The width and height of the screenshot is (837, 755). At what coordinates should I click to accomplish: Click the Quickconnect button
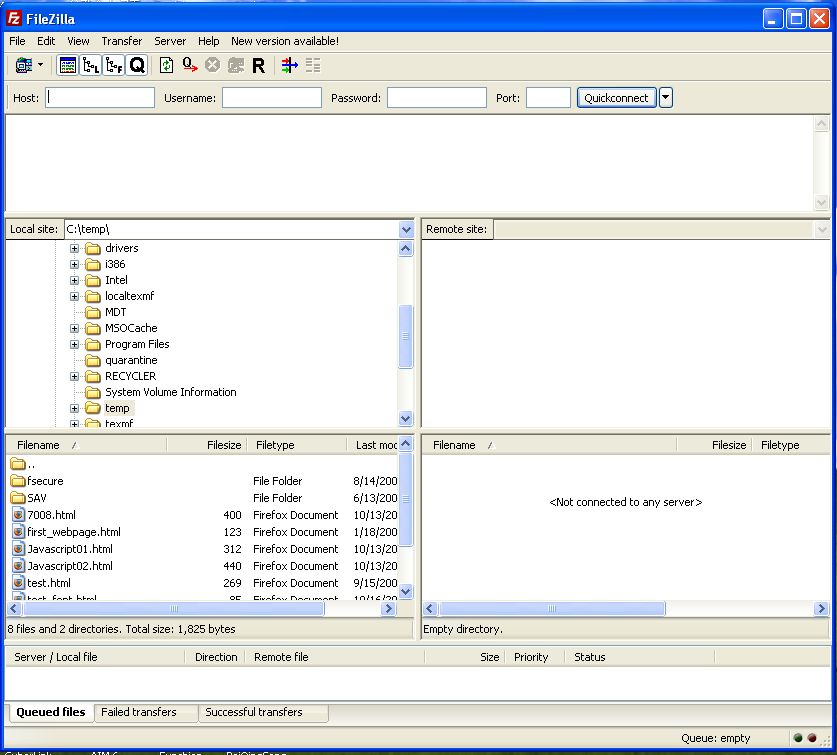[617, 98]
